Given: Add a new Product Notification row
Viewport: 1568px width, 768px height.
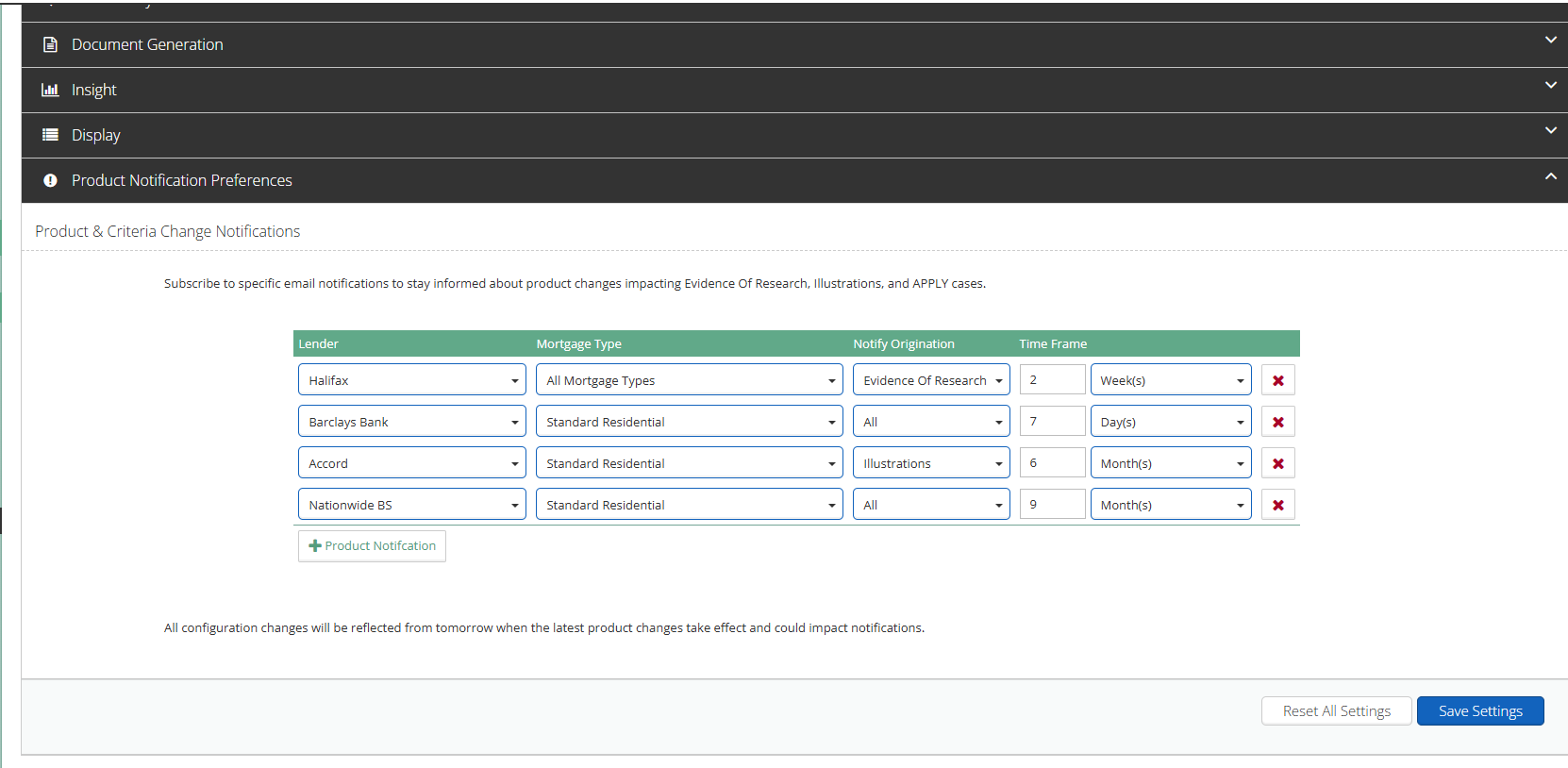Looking at the screenshot, I should pos(372,546).
